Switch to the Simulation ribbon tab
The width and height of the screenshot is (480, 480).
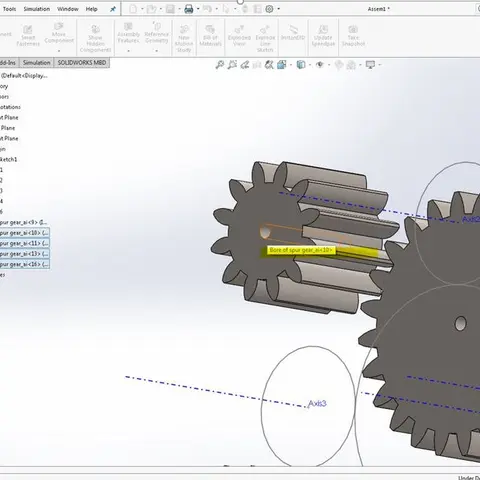click(x=37, y=63)
